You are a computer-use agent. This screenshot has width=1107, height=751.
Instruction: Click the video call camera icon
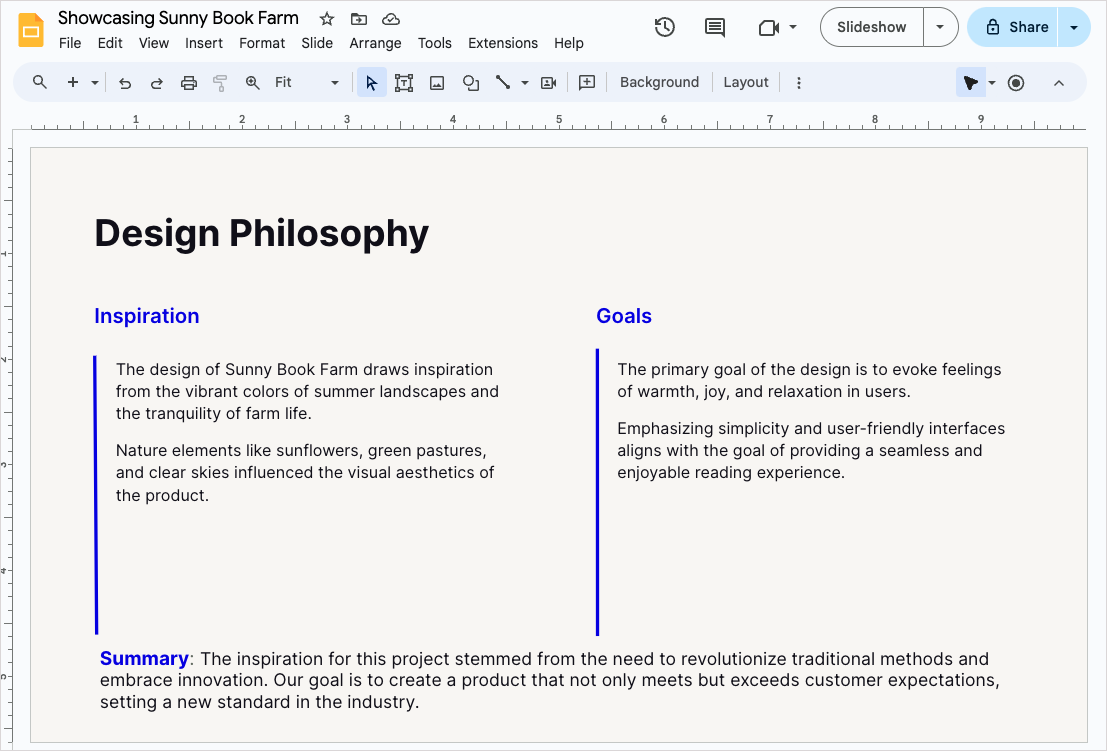pyautogui.click(x=768, y=28)
